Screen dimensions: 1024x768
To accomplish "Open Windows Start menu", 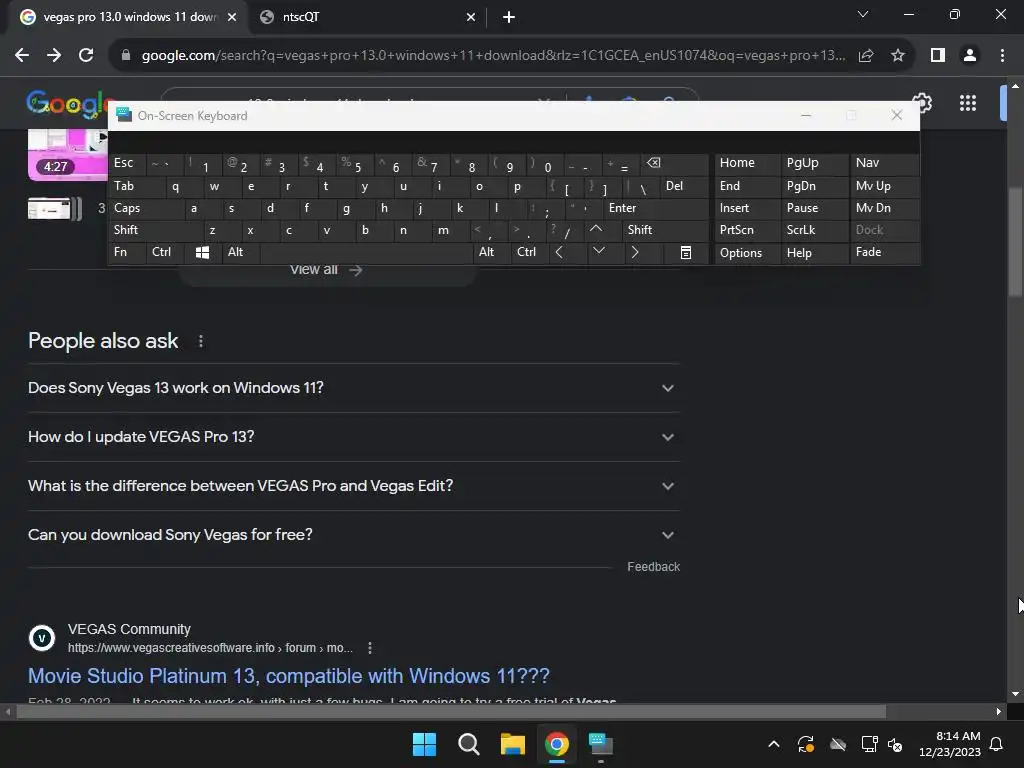I will pos(424,744).
